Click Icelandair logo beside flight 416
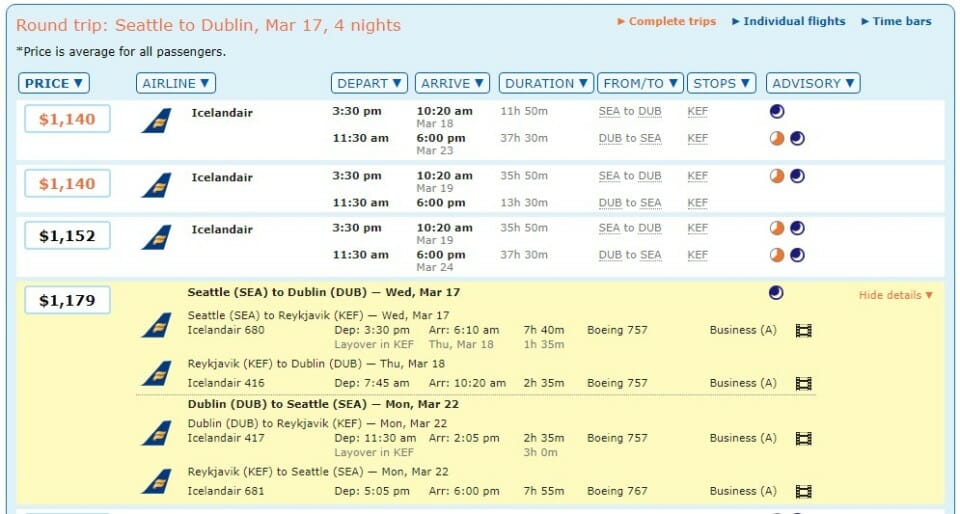 point(157,373)
